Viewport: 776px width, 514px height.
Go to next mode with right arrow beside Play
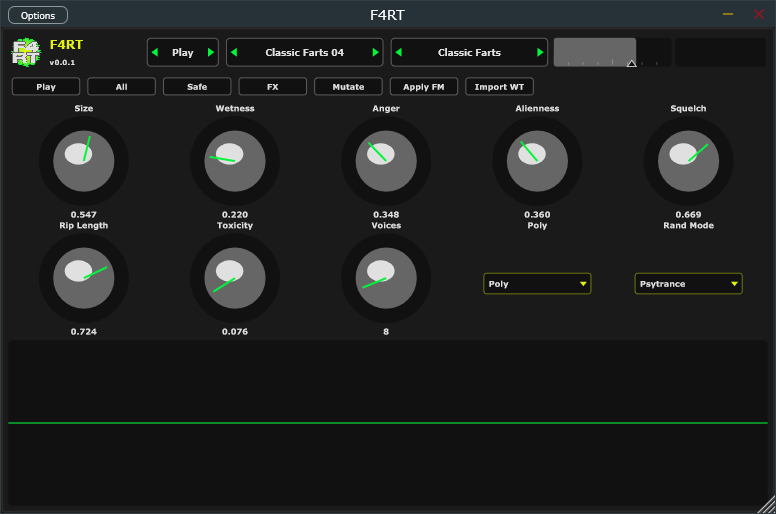pyautogui.click(x=211, y=52)
